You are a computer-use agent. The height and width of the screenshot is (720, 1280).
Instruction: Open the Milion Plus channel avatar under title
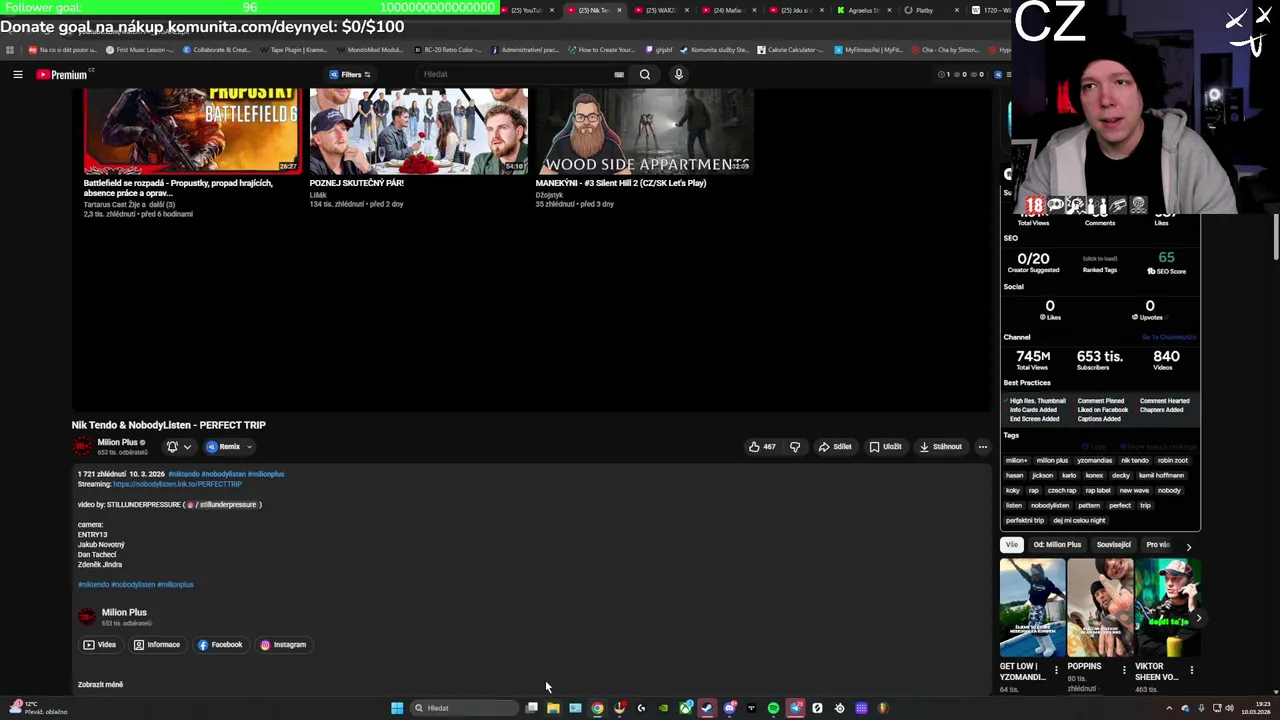click(82, 447)
